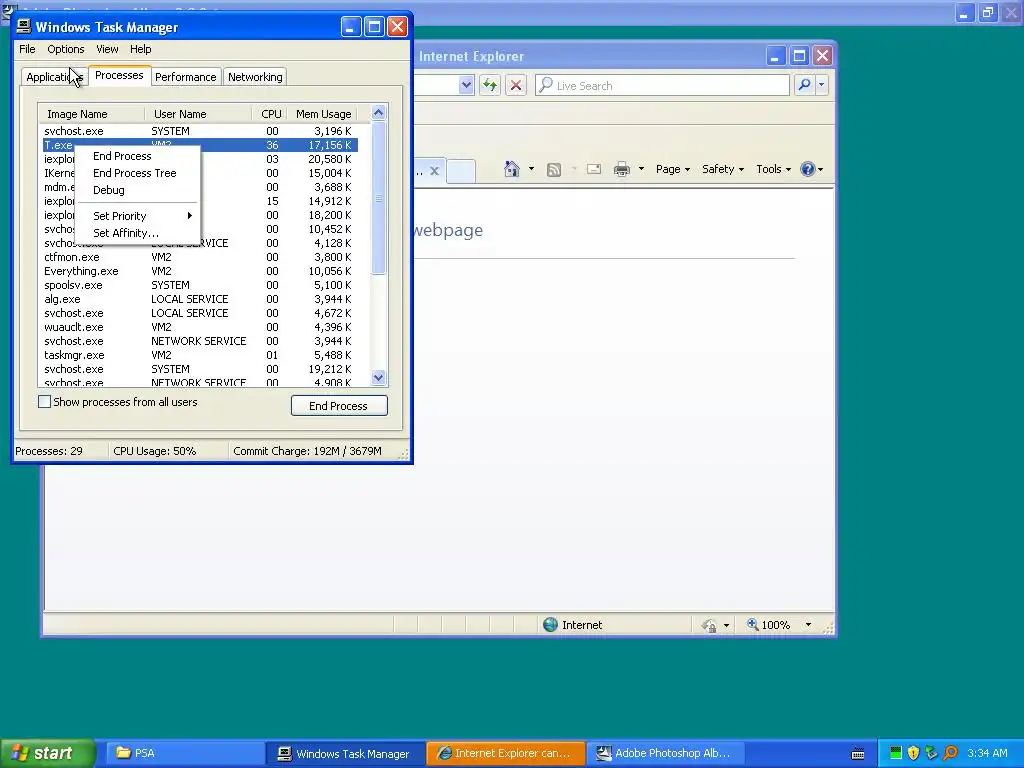The image size is (1024, 768).
Task: Expand the Set Priority submenu
Action: [x=137, y=216]
